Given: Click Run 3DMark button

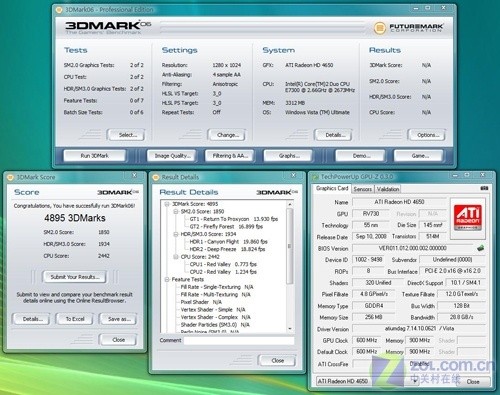Looking at the screenshot, I should [x=95, y=156].
